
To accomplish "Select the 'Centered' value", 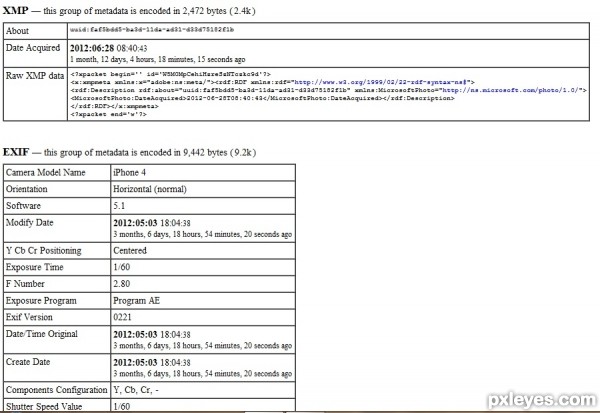I will [130, 251].
